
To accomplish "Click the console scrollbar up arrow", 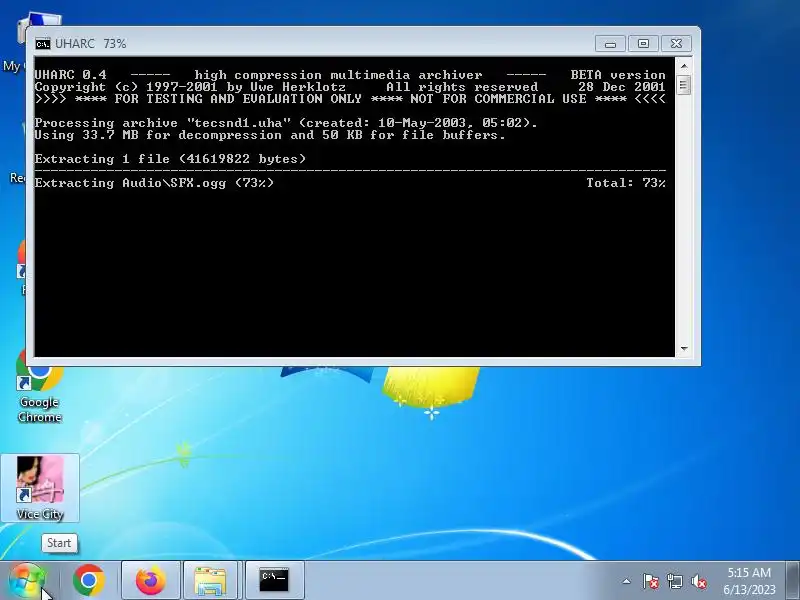I will [x=684, y=66].
